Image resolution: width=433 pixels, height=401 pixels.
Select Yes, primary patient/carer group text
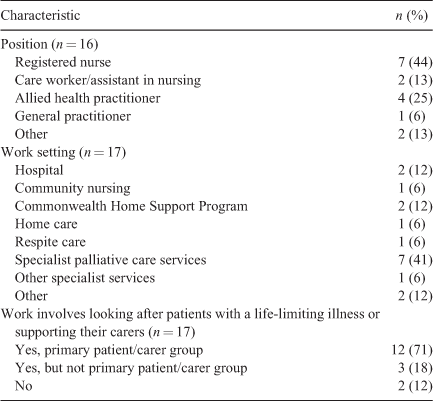(x=109, y=350)
